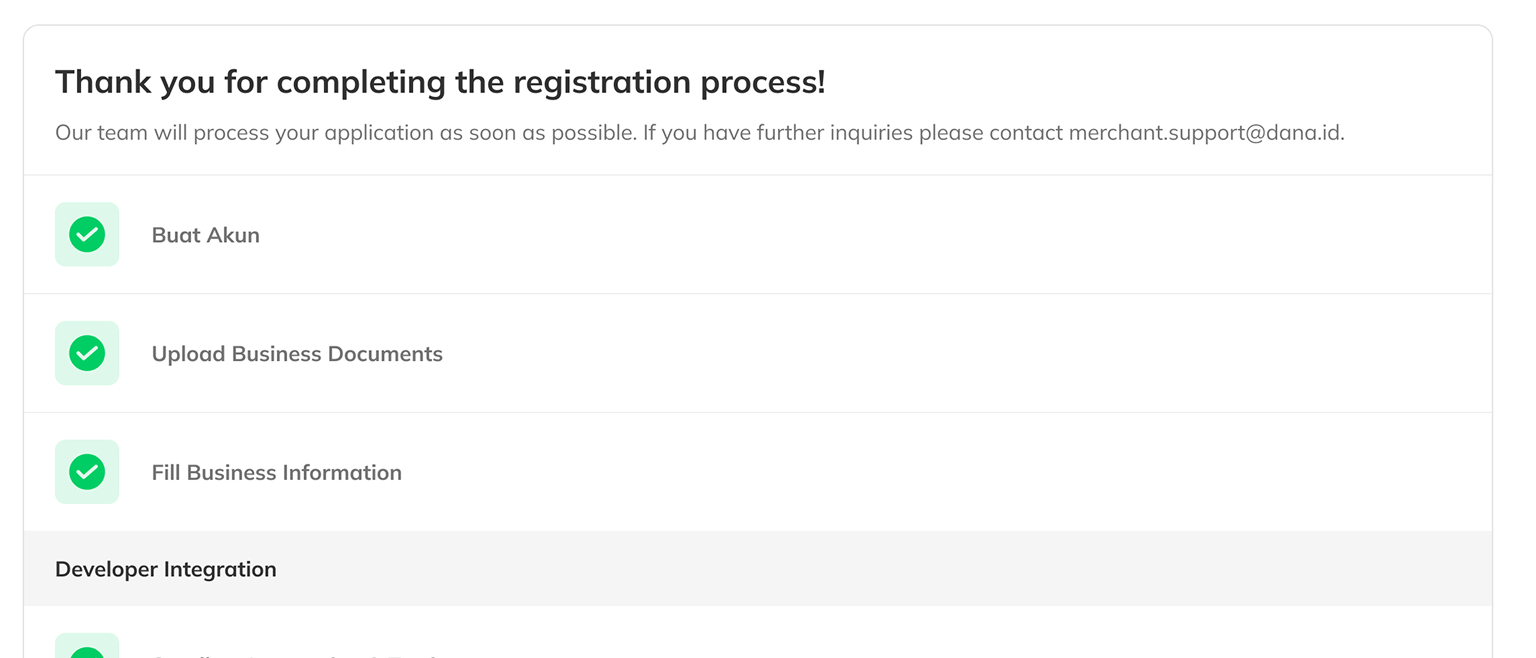Click the merchant.support@dana.id email address
This screenshot has width=1536, height=658.
coord(1204,133)
